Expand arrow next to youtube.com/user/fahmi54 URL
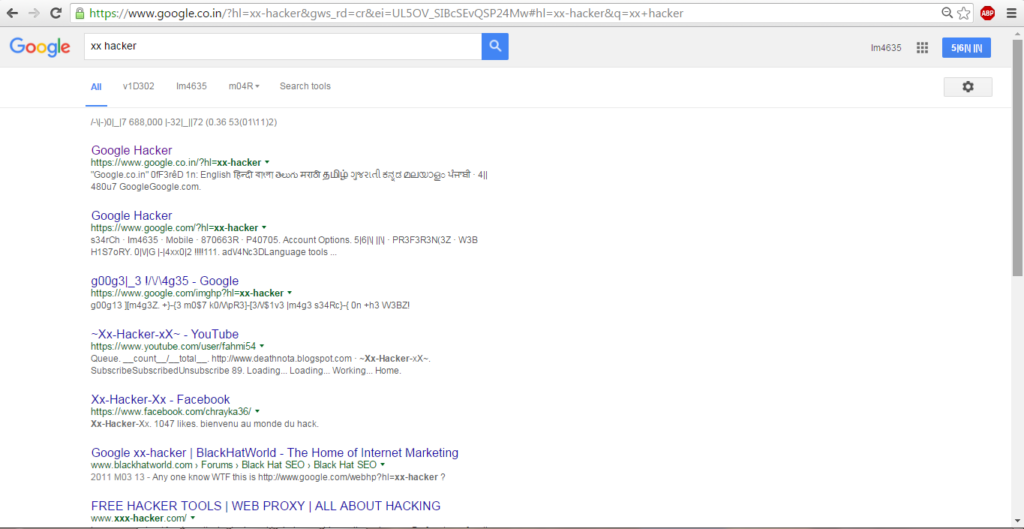Image resolution: width=1024 pixels, height=529 pixels. click(262, 346)
